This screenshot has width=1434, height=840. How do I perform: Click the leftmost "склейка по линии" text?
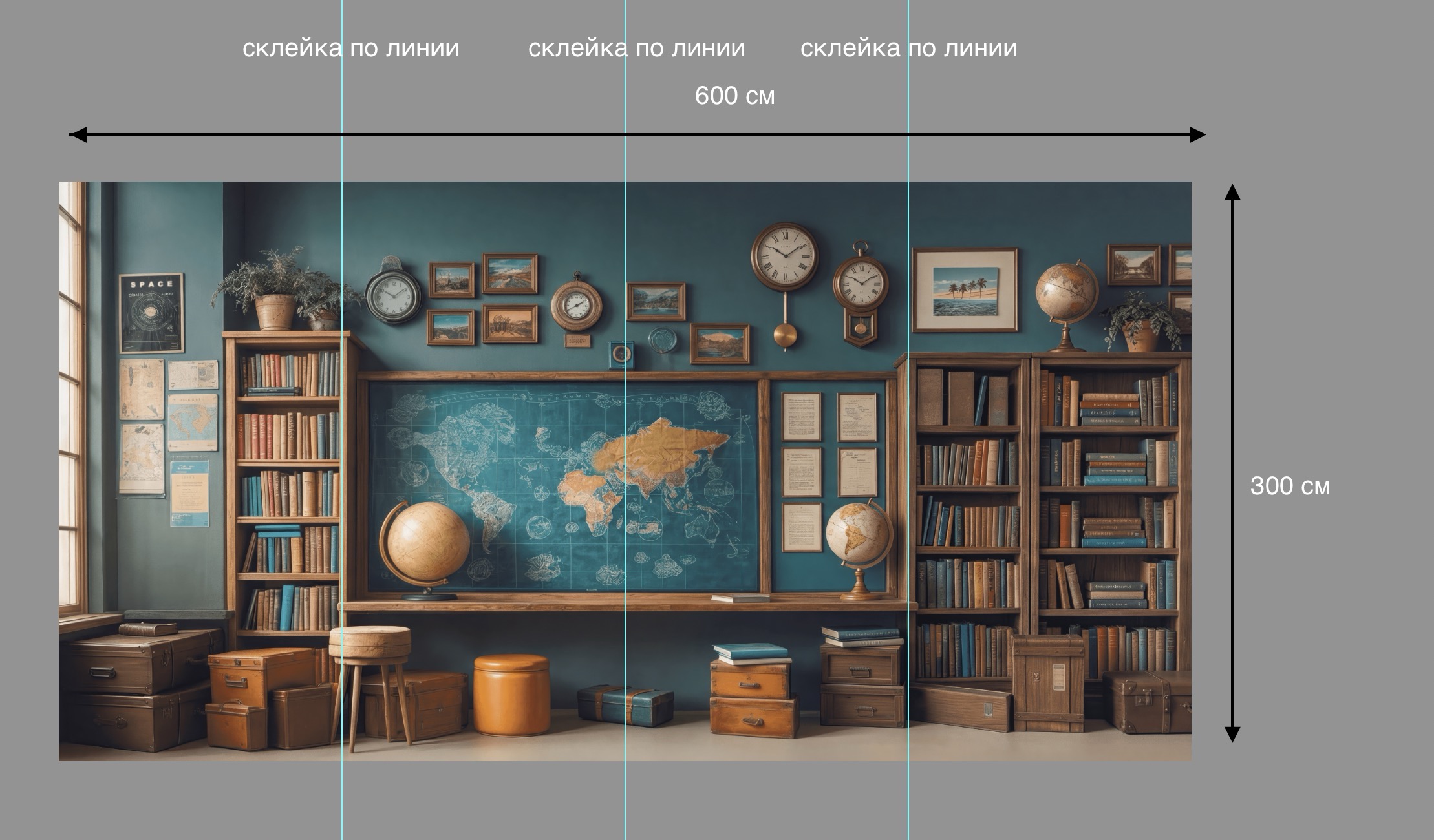pyautogui.click(x=350, y=48)
